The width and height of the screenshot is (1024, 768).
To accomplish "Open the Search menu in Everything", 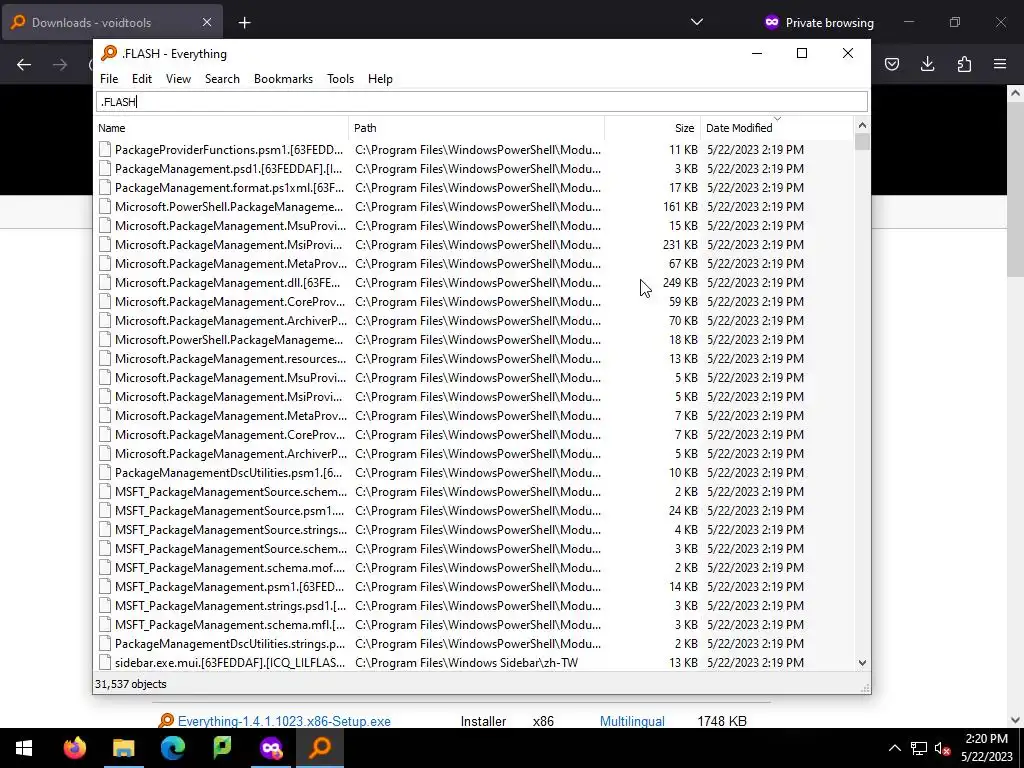I will pos(222,79).
